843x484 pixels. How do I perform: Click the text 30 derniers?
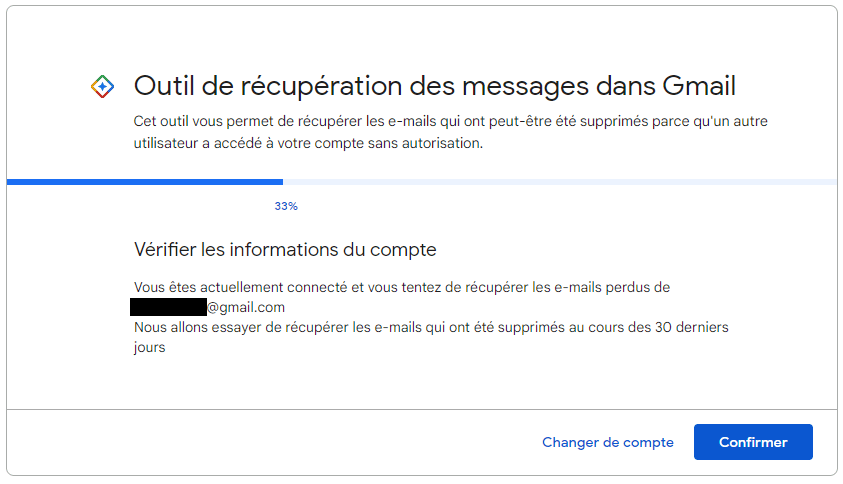tap(691, 328)
